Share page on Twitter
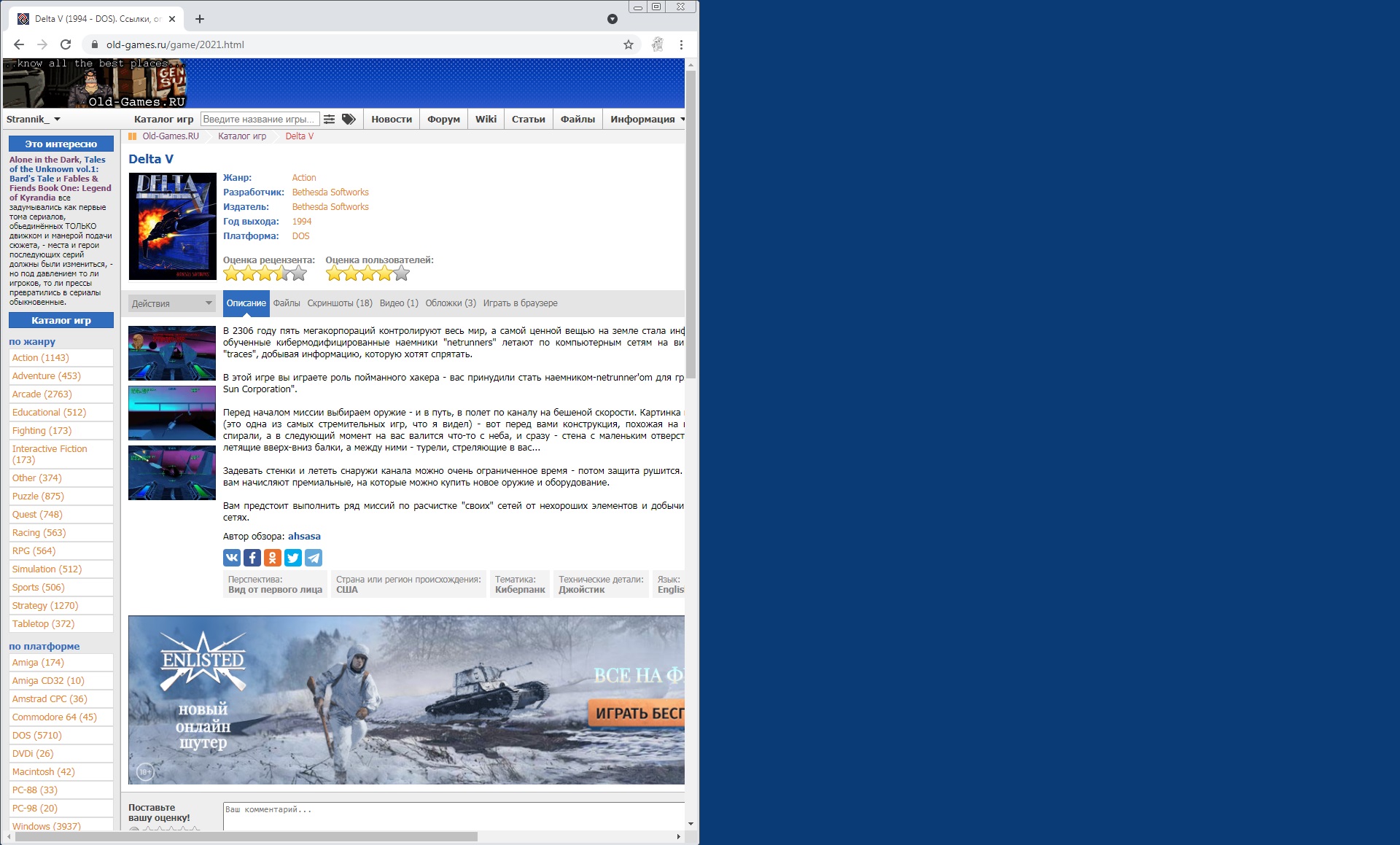The image size is (1400, 845). click(x=293, y=558)
